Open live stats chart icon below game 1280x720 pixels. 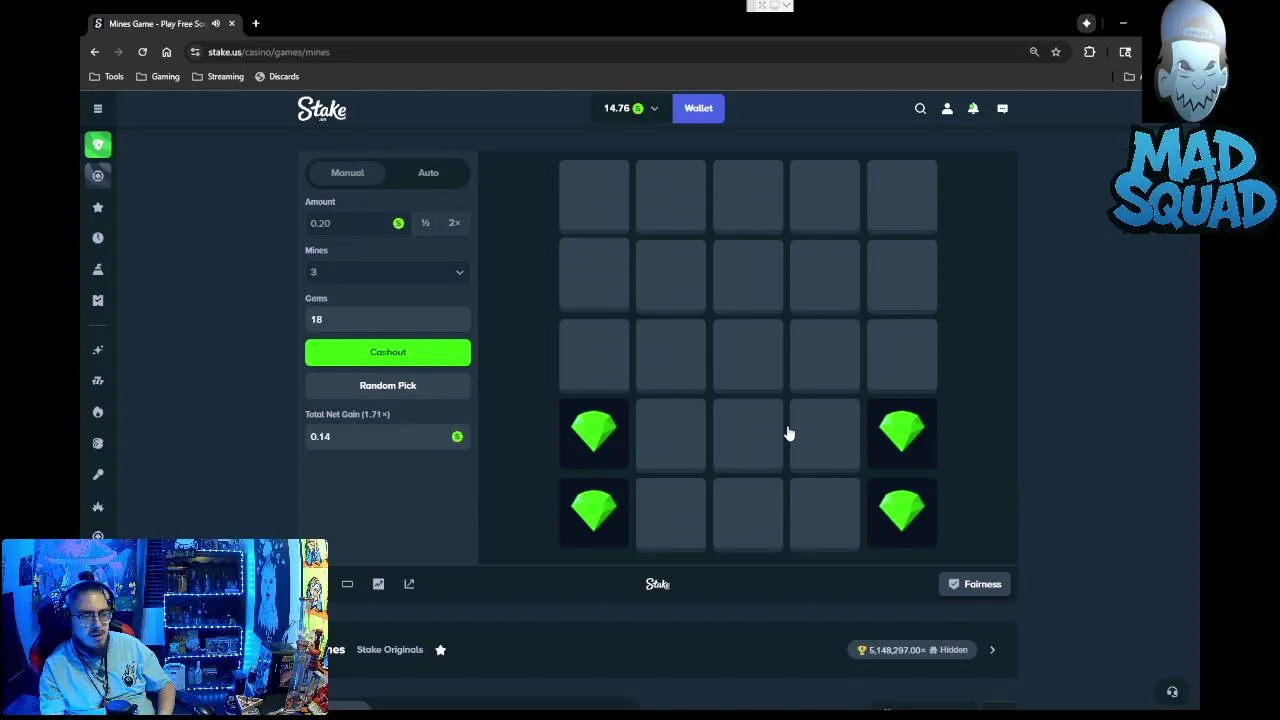[378, 584]
